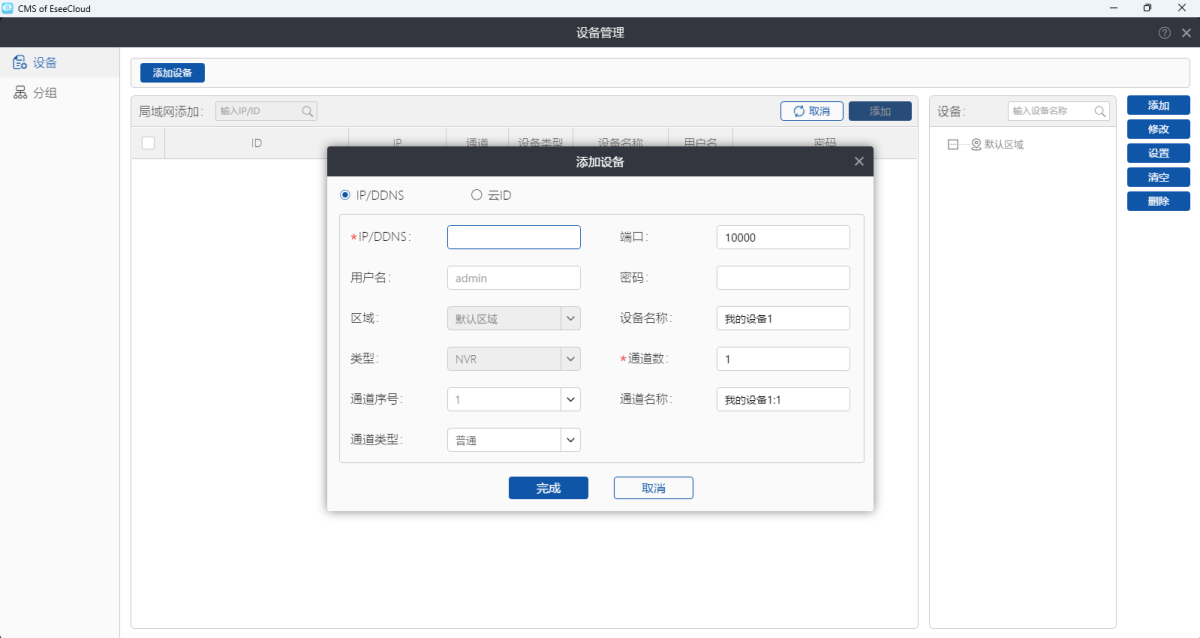Switch to the 分组 sidebar tab
This screenshot has width=1200, height=638.
(35, 93)
